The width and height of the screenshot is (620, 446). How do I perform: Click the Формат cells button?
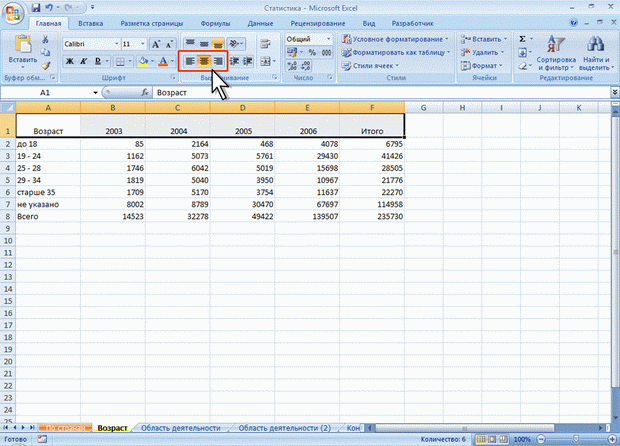(481, 66)
